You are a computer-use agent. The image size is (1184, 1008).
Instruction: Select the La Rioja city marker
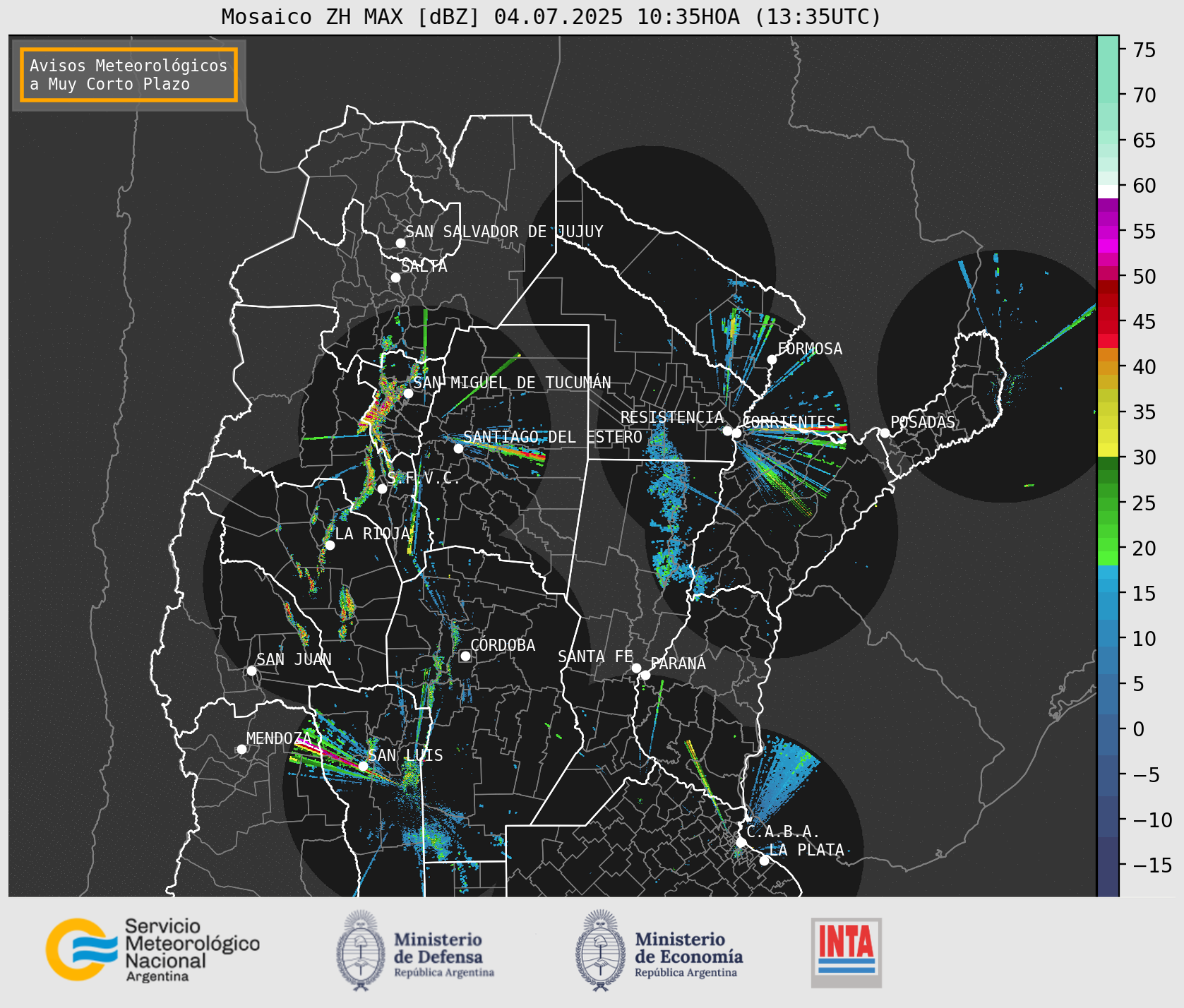(330, 545)
